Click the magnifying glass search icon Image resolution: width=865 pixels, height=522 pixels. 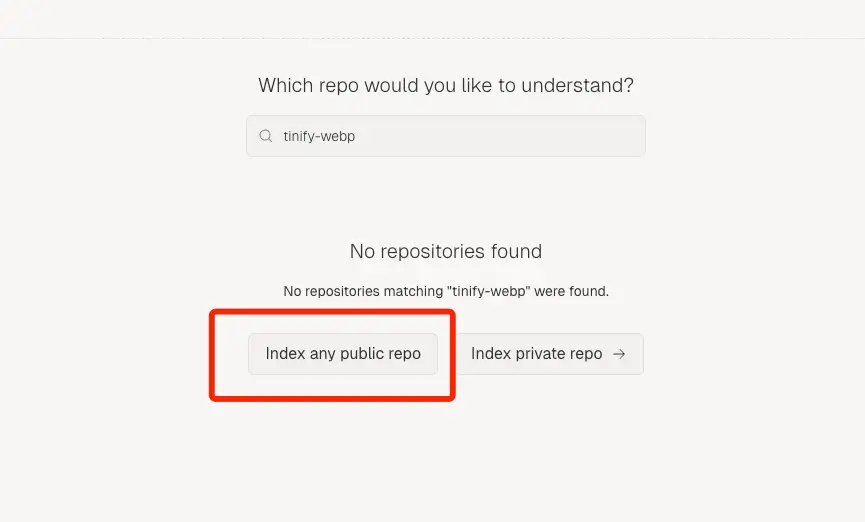266,136
